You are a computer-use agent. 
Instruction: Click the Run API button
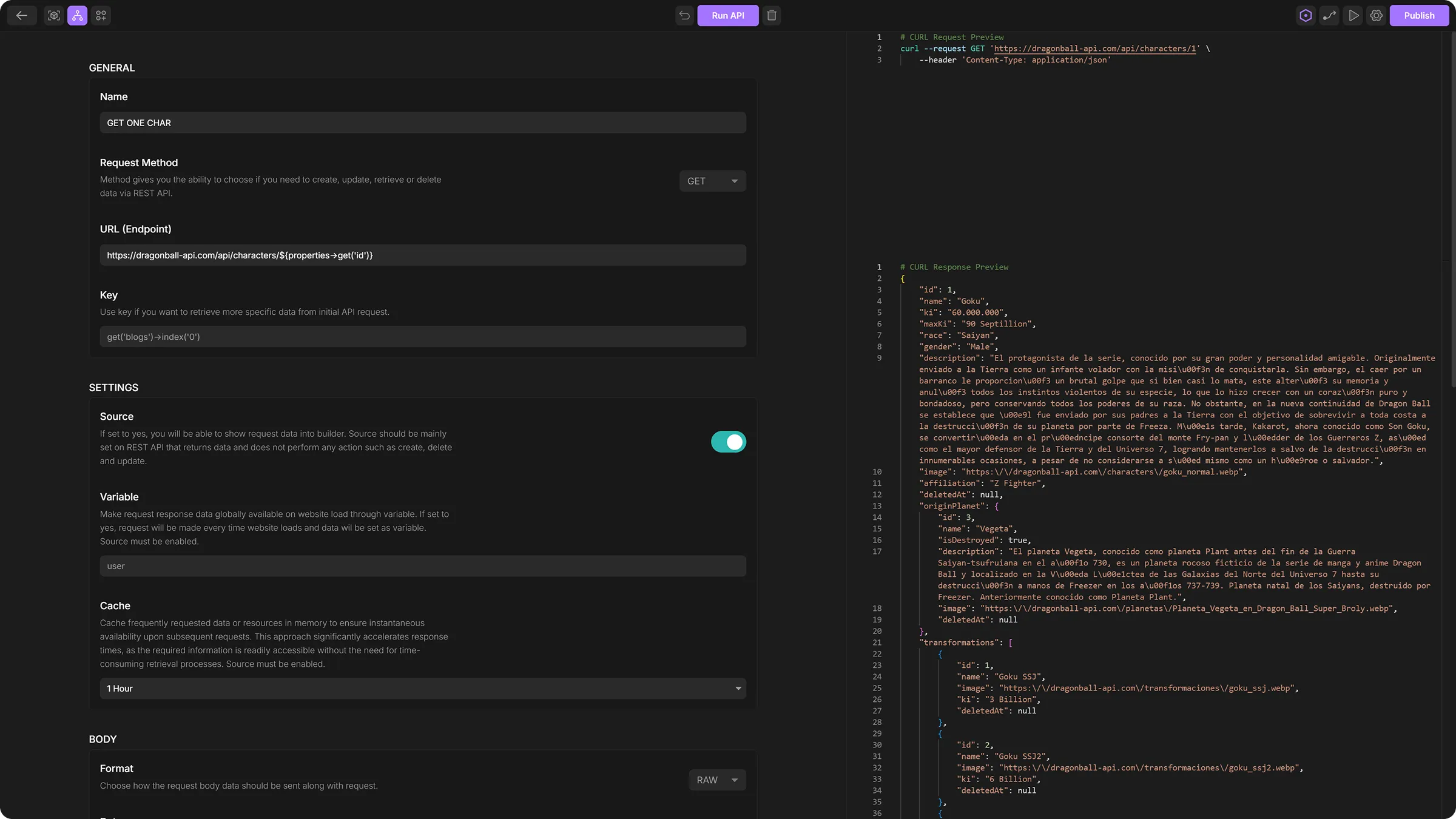[x=727, y=15]
